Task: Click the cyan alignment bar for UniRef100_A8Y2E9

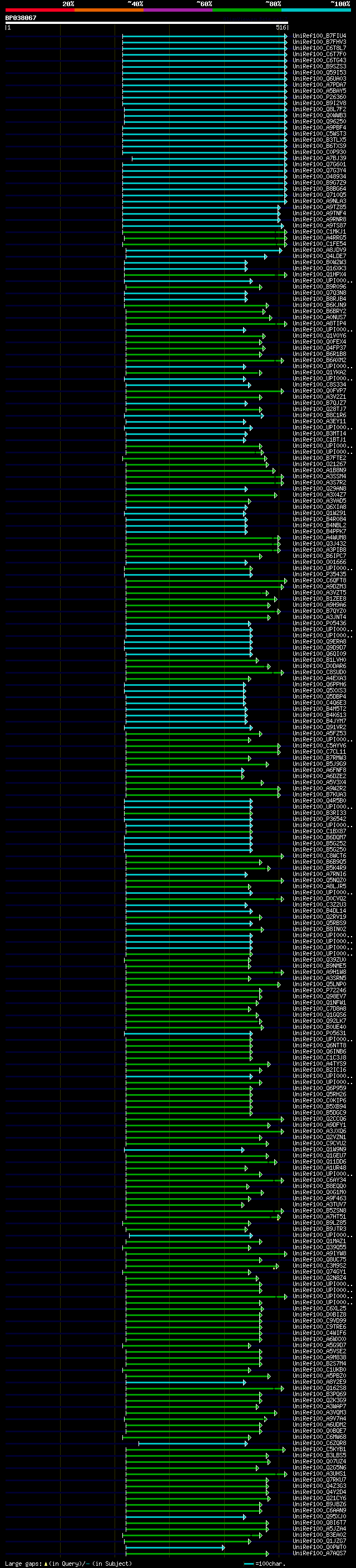Action: [186, 1382]
